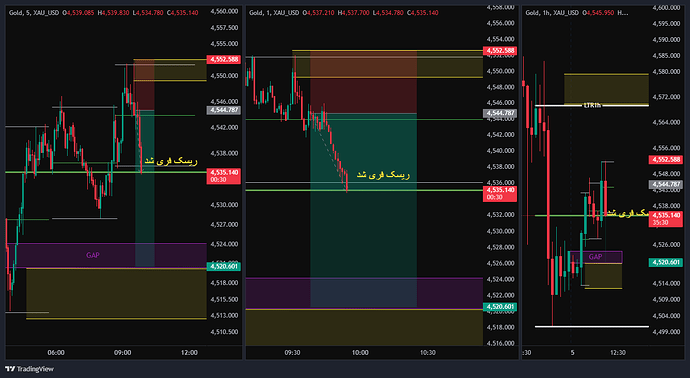Click the 09:00 time axis label
The height and width of the screenshot is (378, 690).
coord(122,352)
